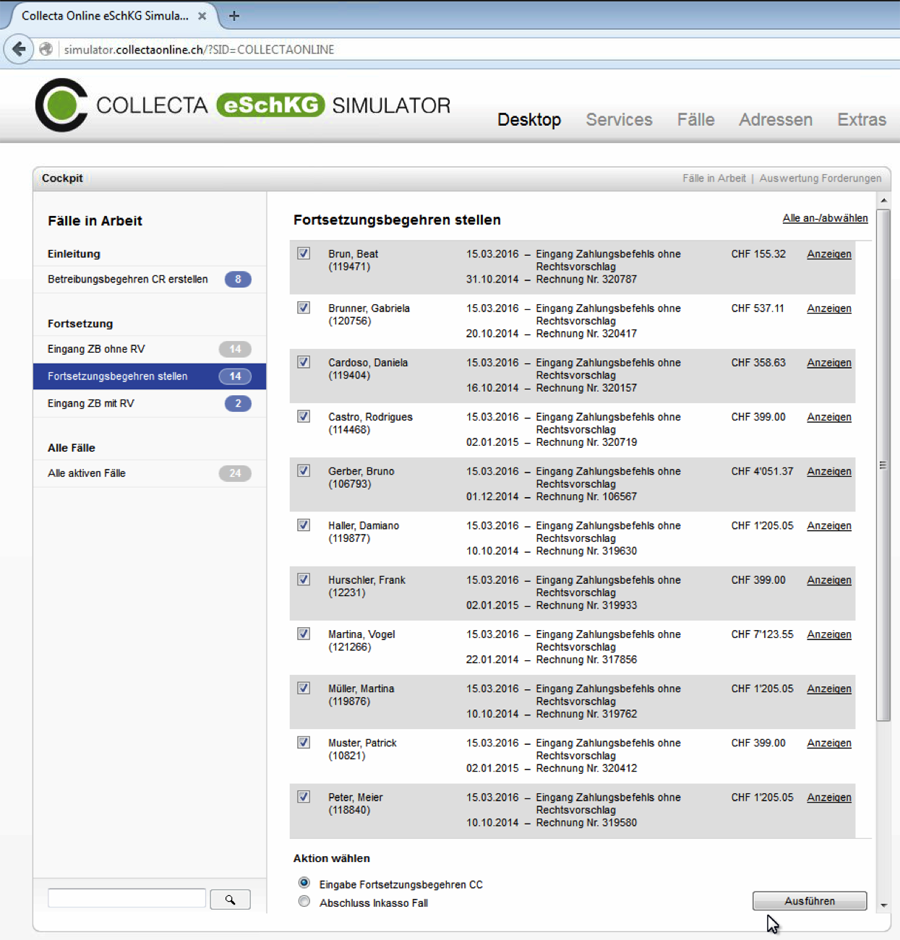This screenshot has width=900, height=940.
Task: Click badge 2 next to Eingang ZB mit RV
Action: [238, 403]
